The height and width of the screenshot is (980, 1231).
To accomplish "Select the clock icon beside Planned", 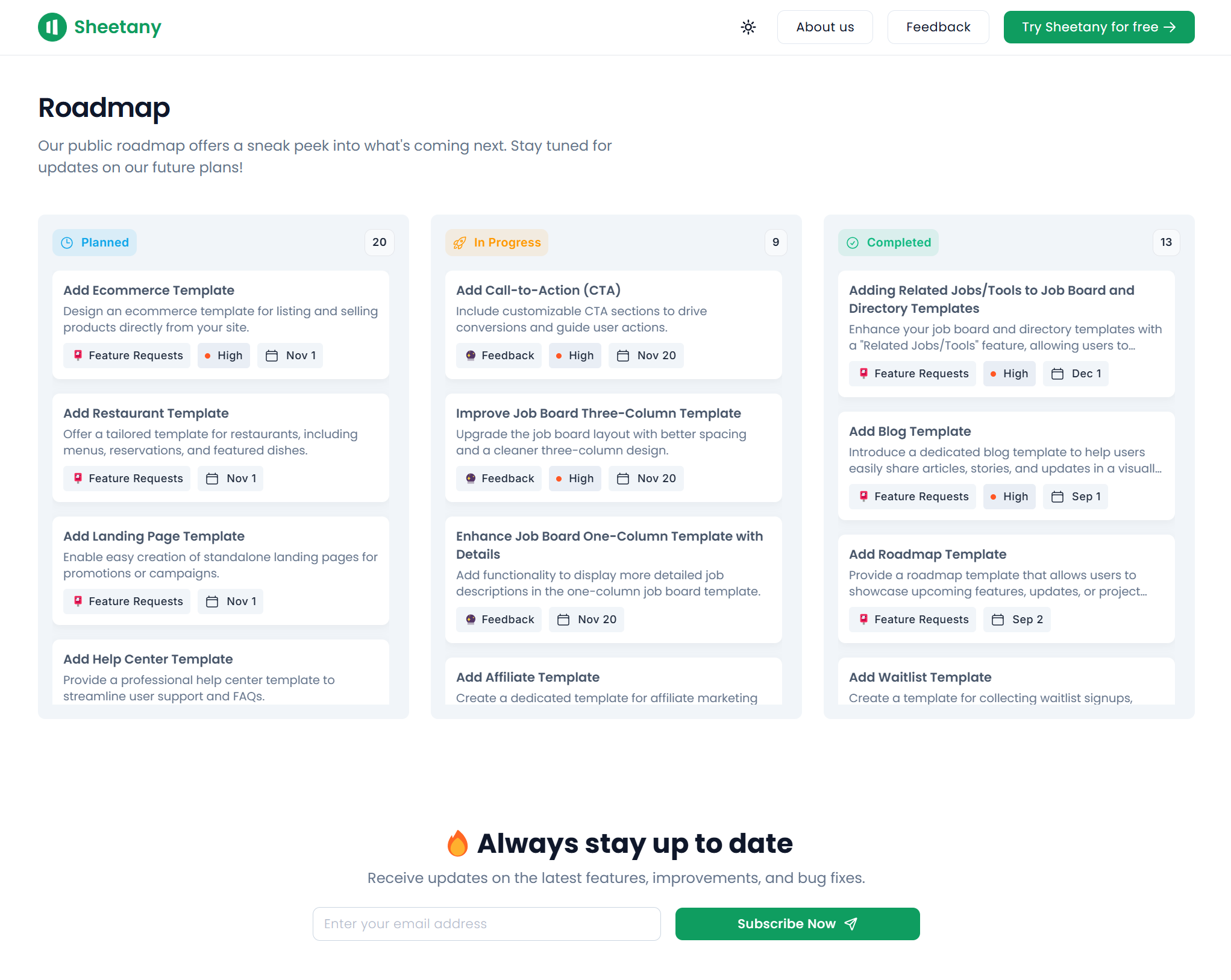I will point(67,242).
